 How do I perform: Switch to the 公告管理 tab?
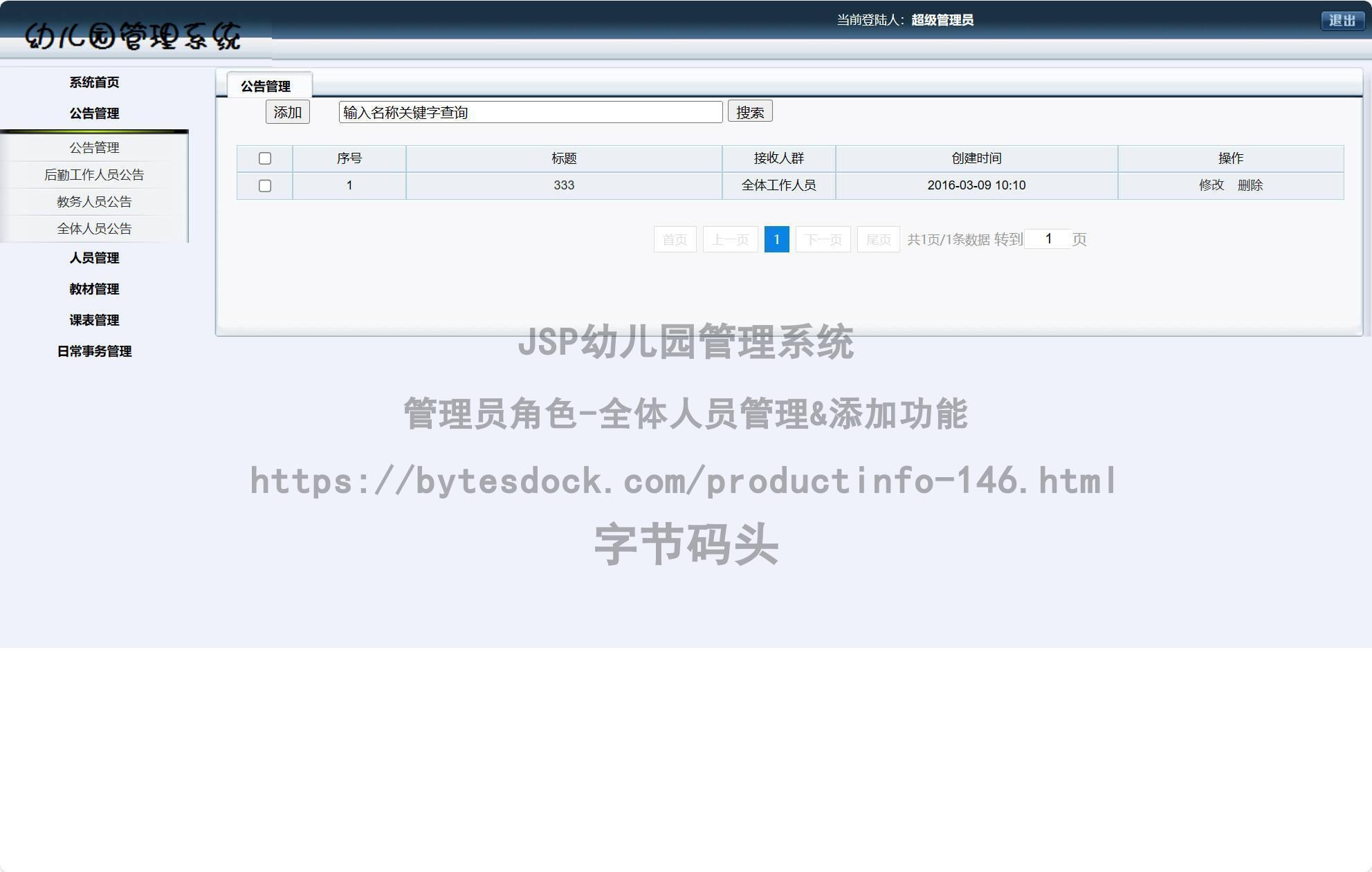(268, 85)
